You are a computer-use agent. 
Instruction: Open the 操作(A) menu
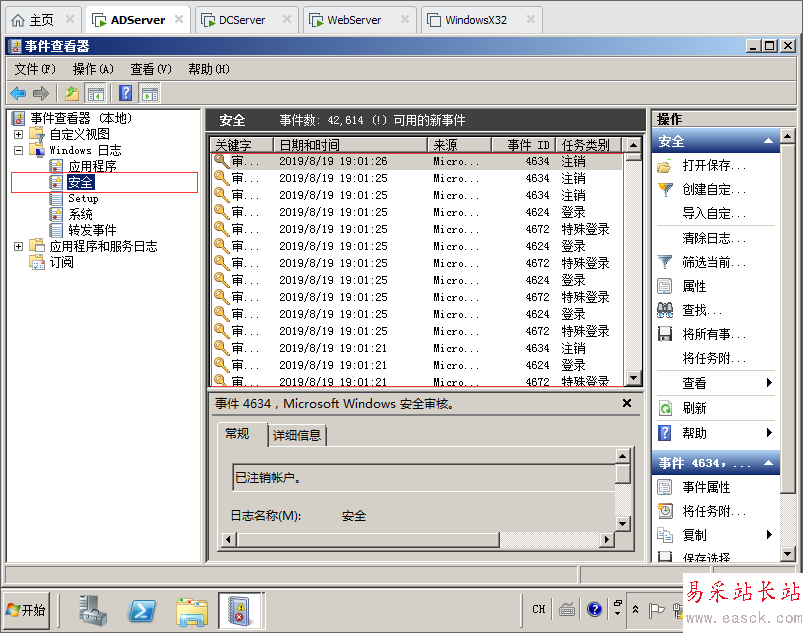point(93,69)
